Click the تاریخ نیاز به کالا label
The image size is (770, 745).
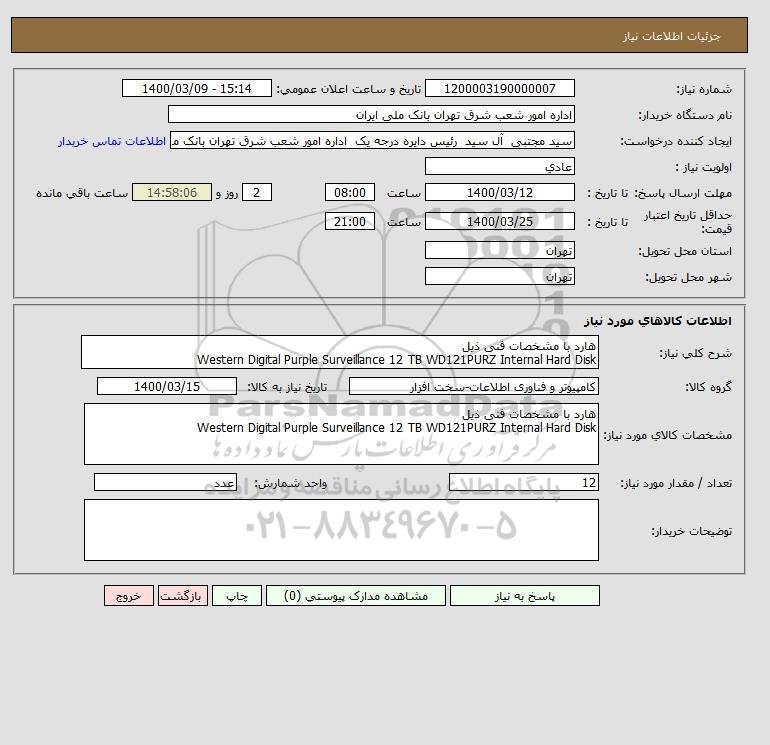[x=287, y=387]
